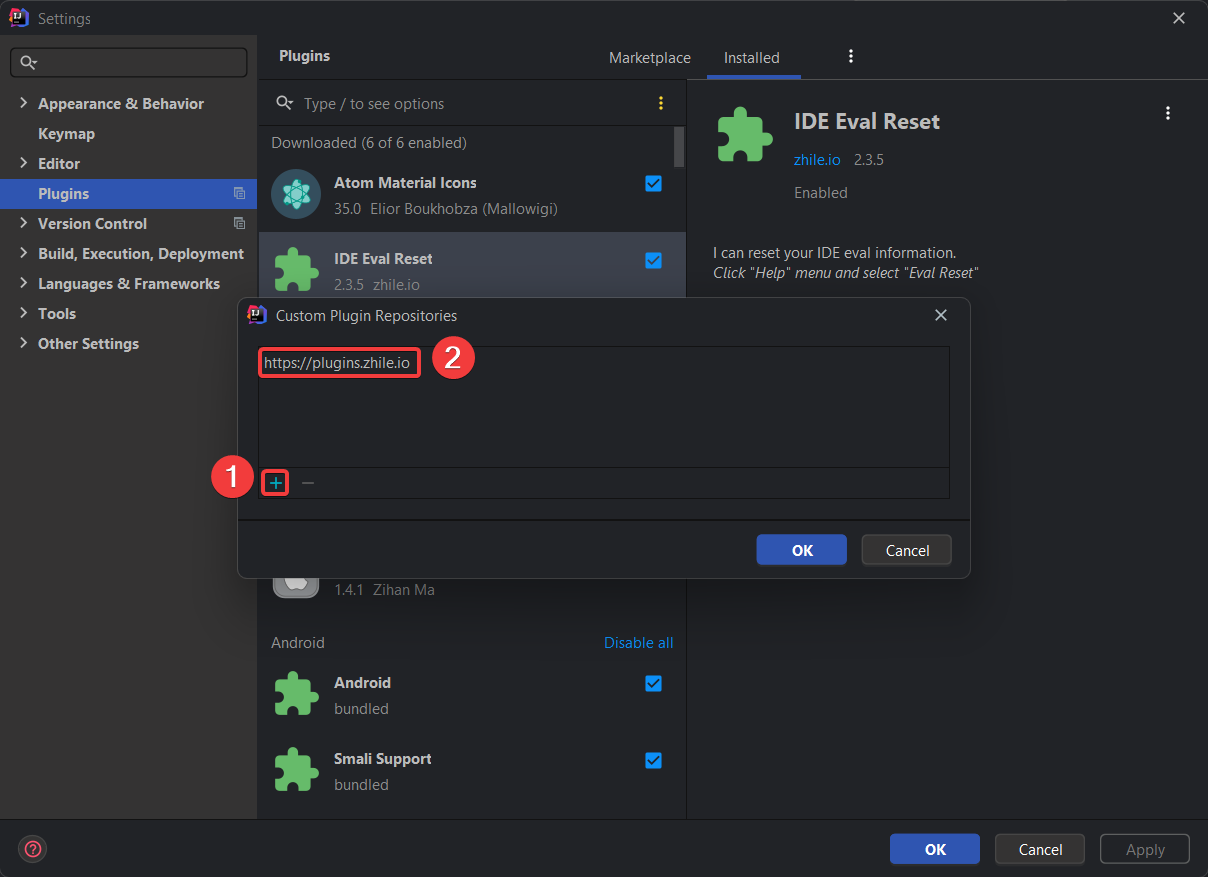Open IDE Eval Reset detail kebab menu

coord(1168,114)
